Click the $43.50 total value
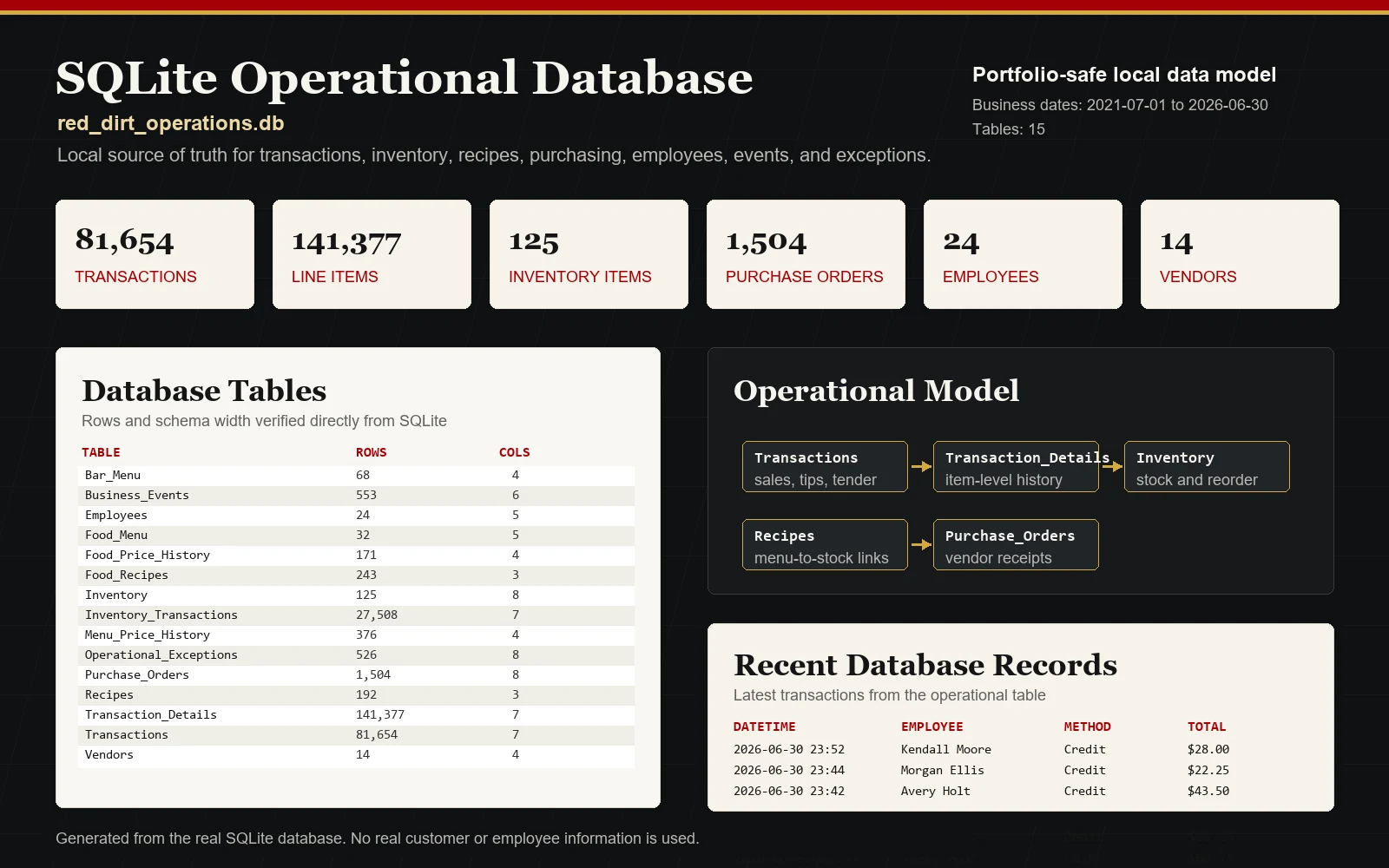Screen dimensions: 1389x868 [1208, 791]
